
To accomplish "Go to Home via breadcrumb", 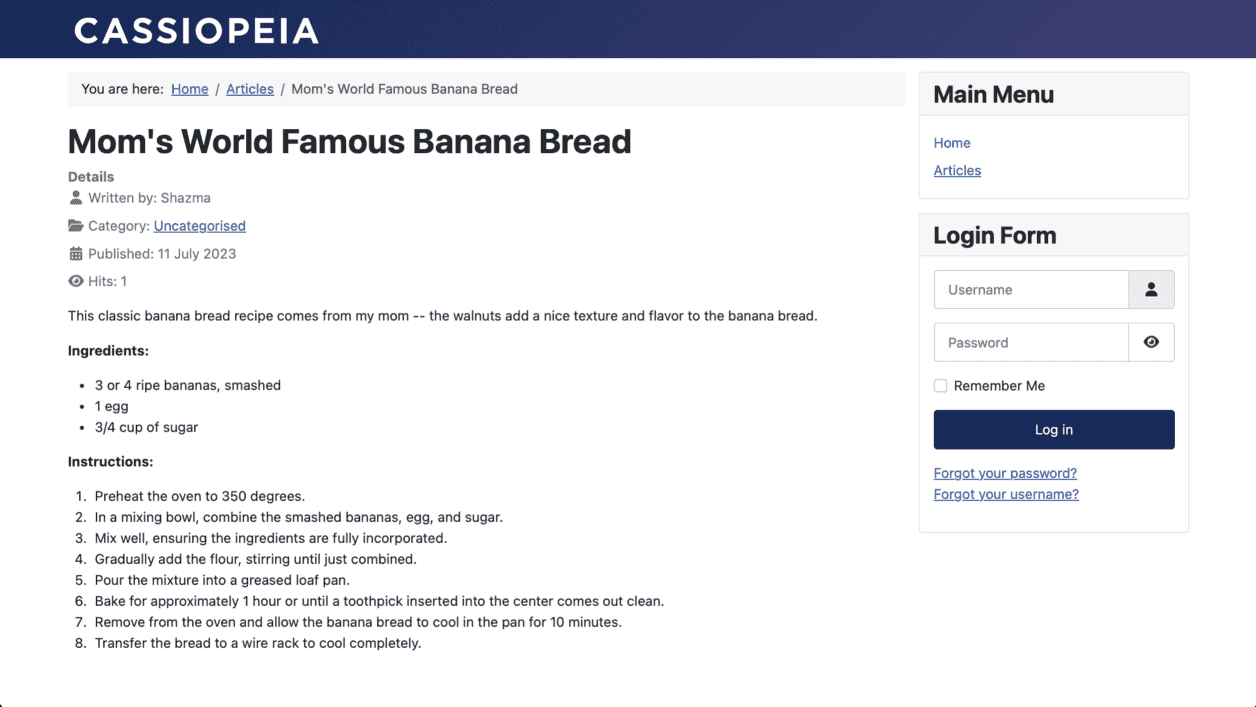I will click(x=189, y=89).
